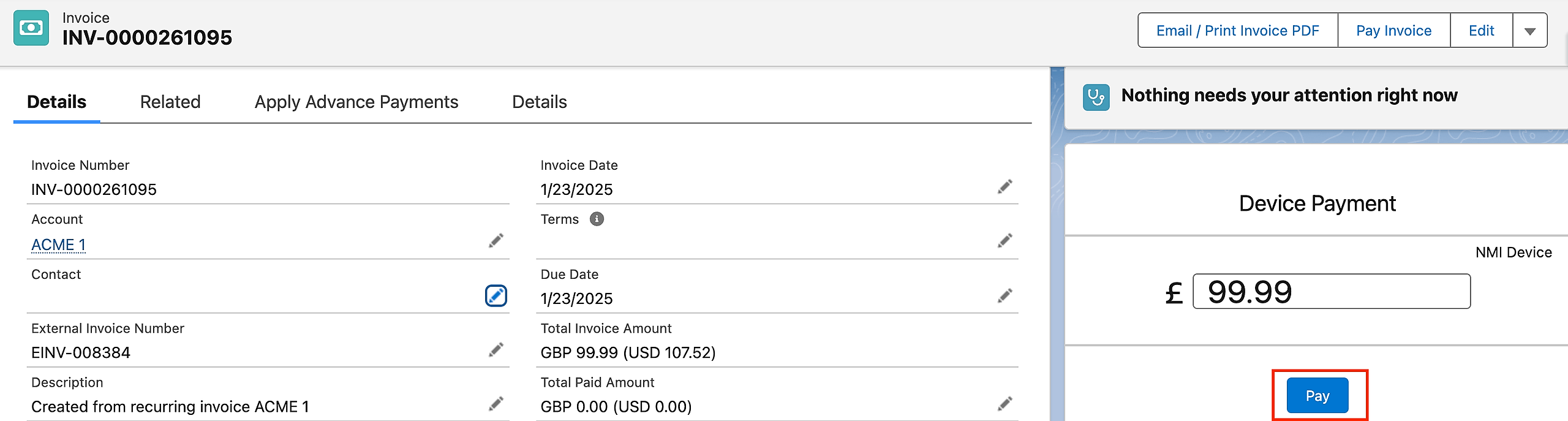
Task: Show Terms field info tooltip icon
Action: [x=597, y=219]
